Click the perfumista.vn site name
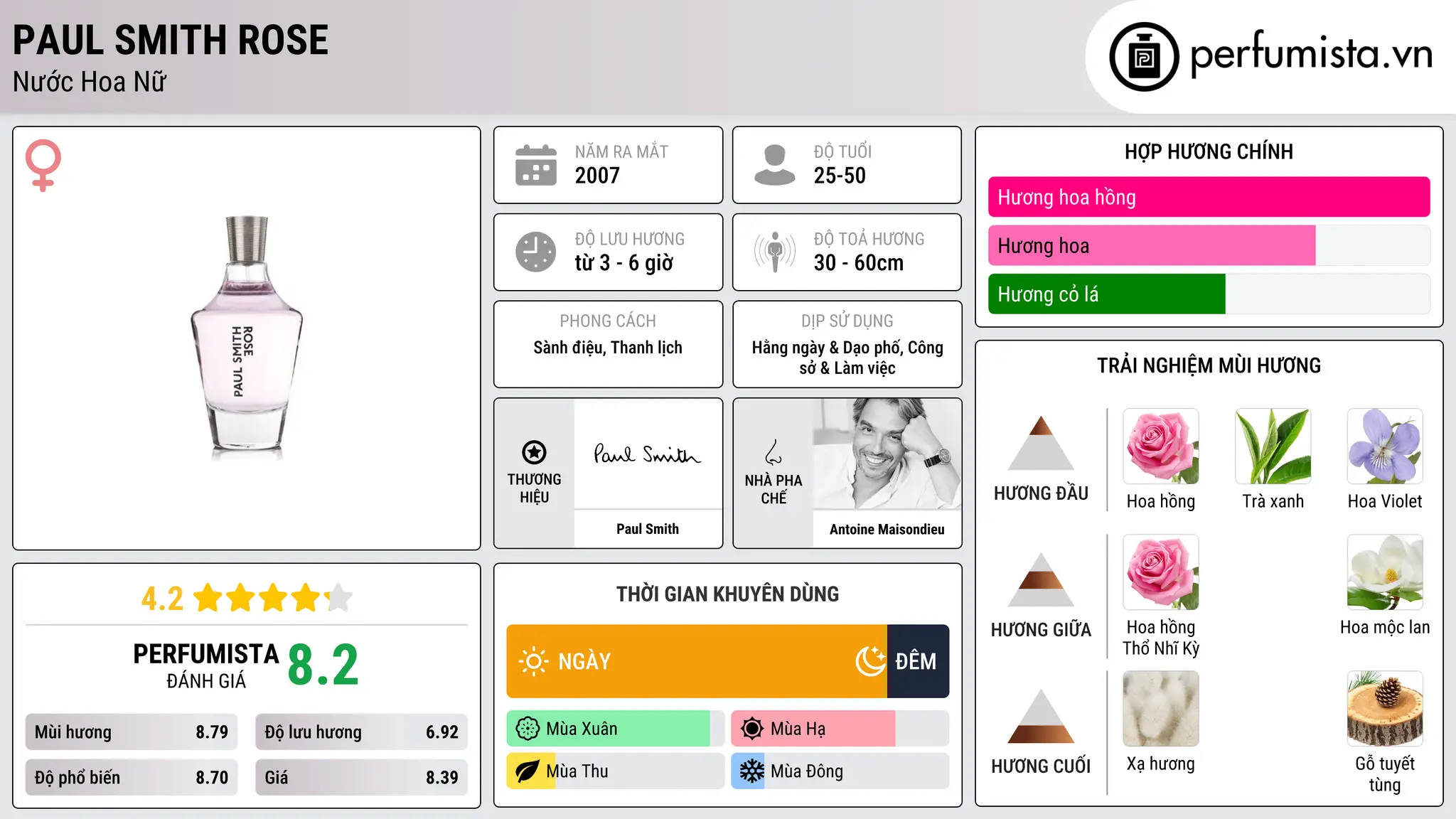The height and width of the screenshot is (819, 1456). (1312, 54)
